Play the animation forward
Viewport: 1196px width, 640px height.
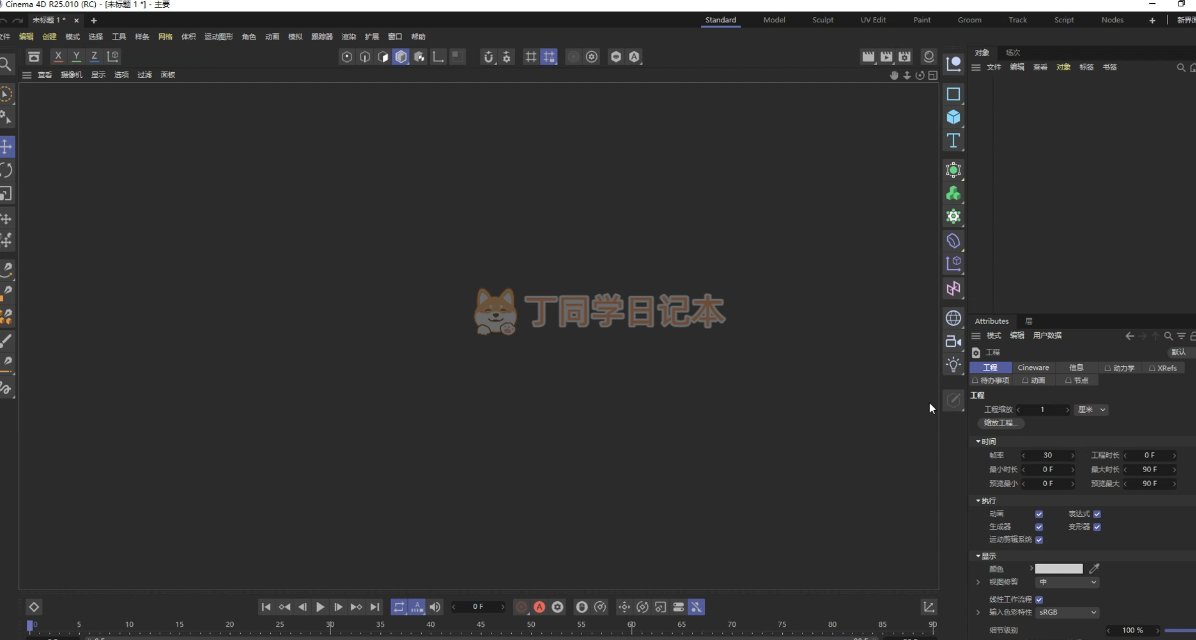click(x=320, y=607)
